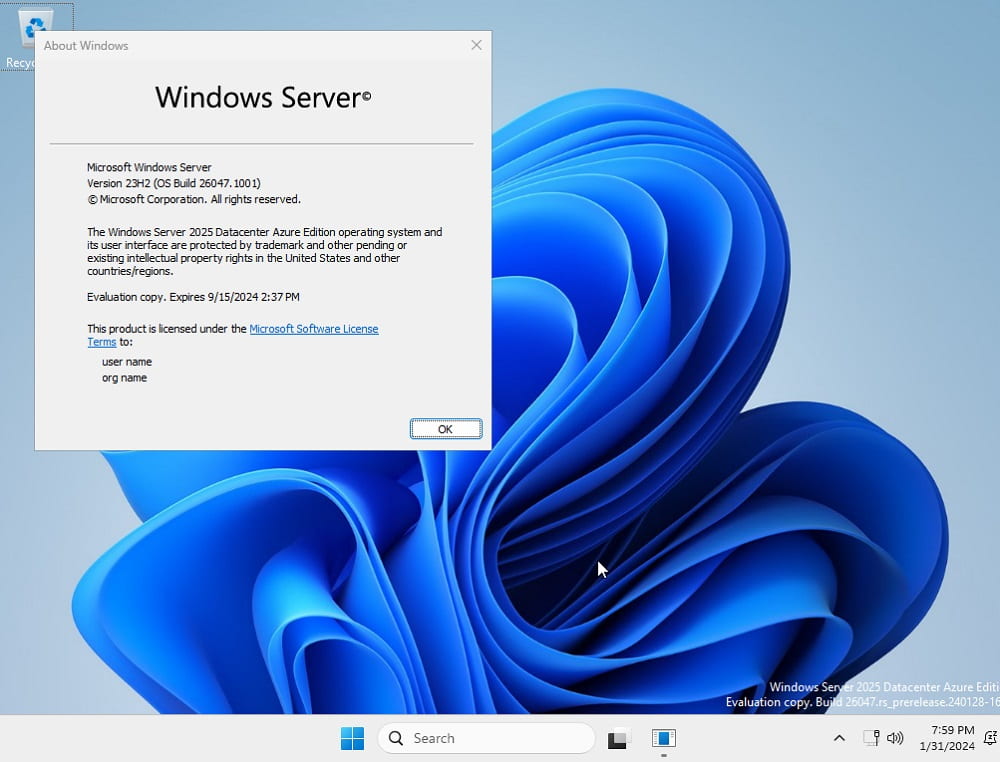The height and width of the screenshot is (762, 1000).
Task: Click the Windows logo on the Start button
Action: (x=352, y=738)
